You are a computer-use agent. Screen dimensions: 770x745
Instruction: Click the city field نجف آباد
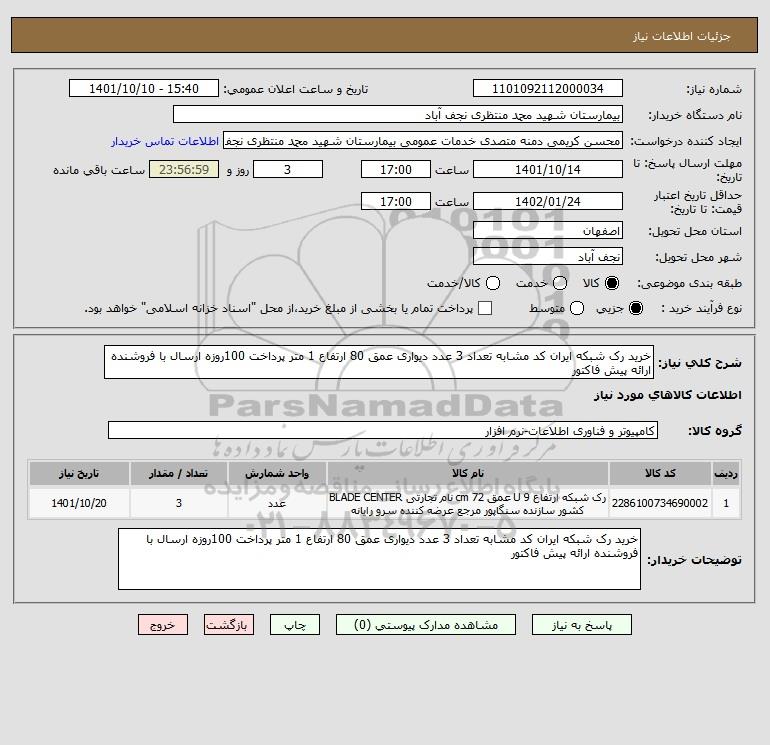tap(548, 256)
